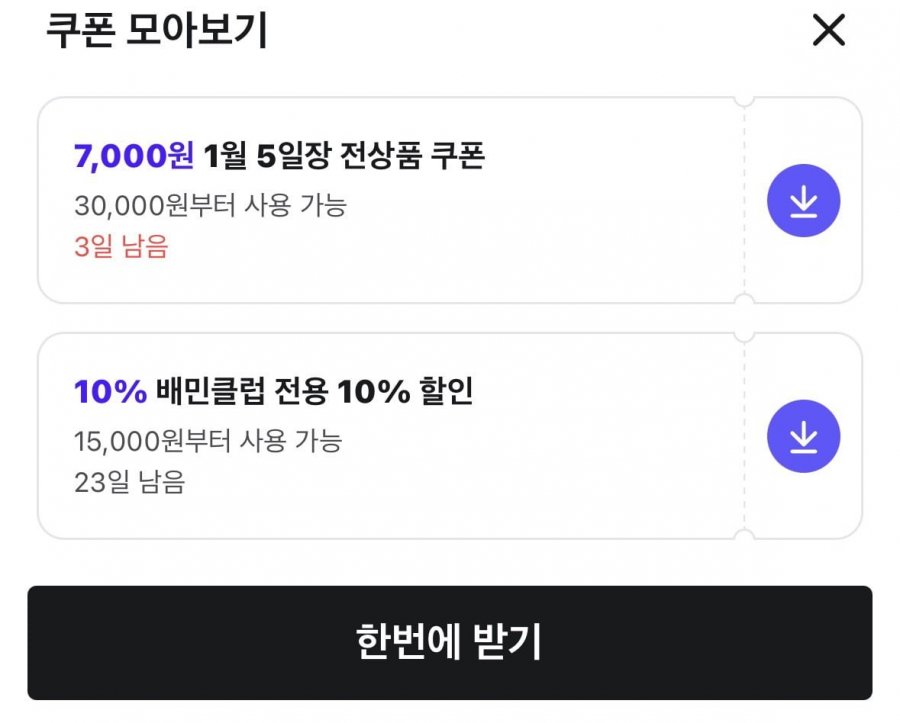Tap 전상품 in the first coupon title
Screen dimensions: 900x723
click(374, 156)
